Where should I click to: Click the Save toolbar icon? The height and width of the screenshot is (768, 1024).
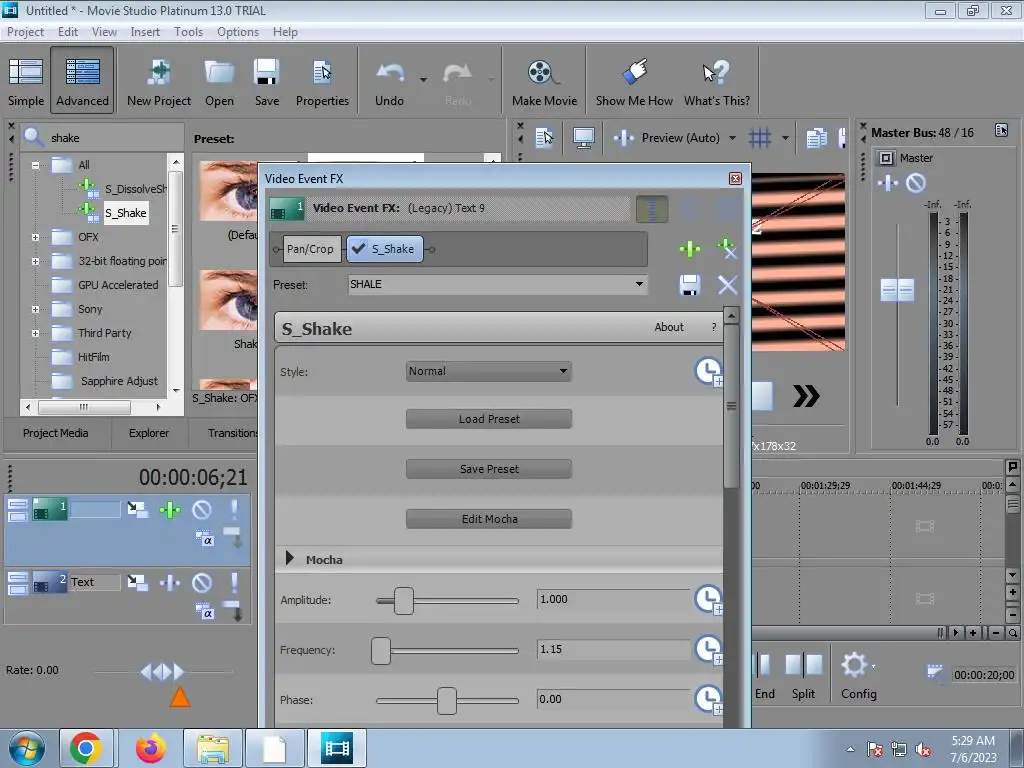(x=266, y=81)
